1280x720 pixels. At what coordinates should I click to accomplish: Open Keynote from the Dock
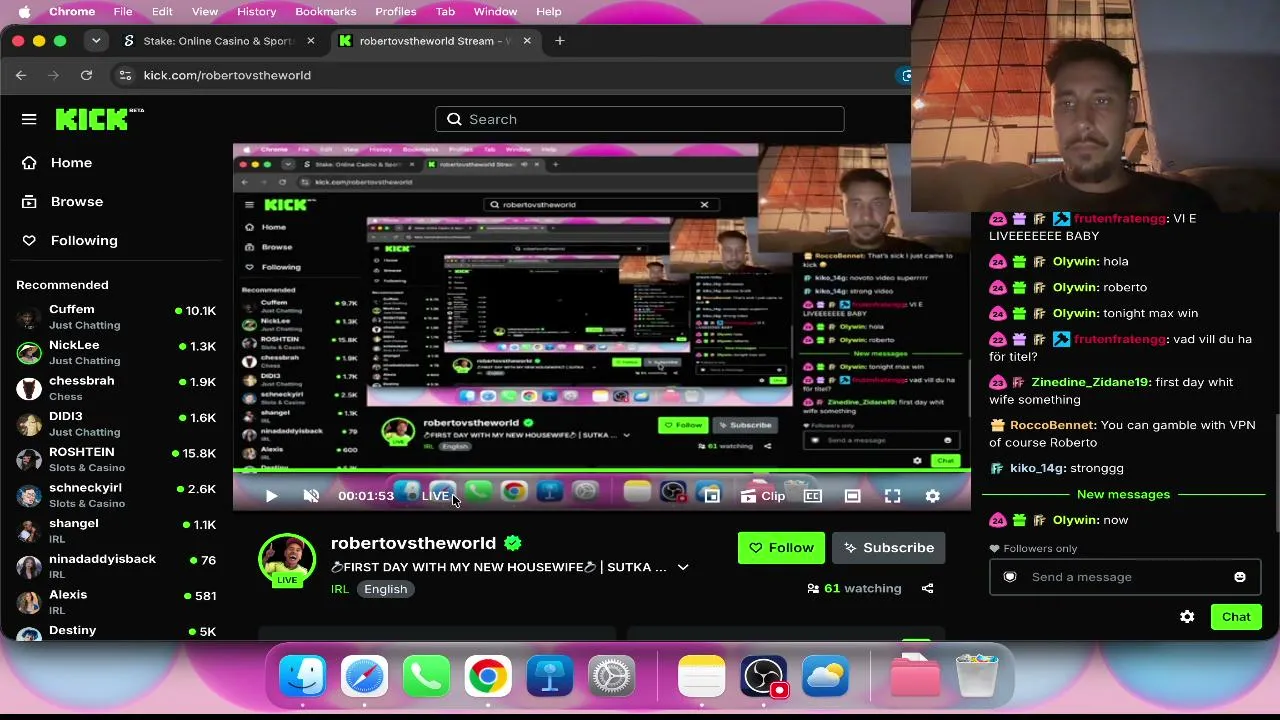549,677
